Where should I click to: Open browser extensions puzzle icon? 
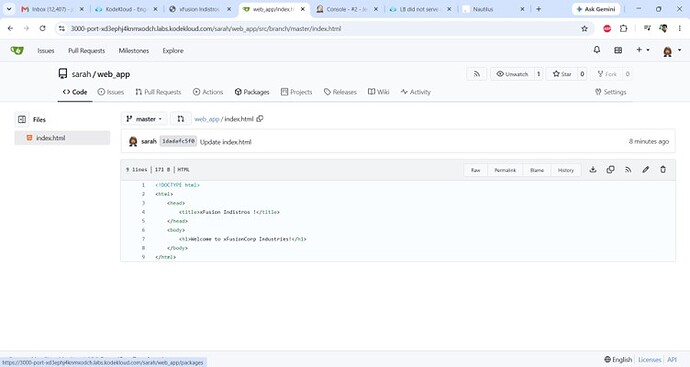click(x=624, y=29)
